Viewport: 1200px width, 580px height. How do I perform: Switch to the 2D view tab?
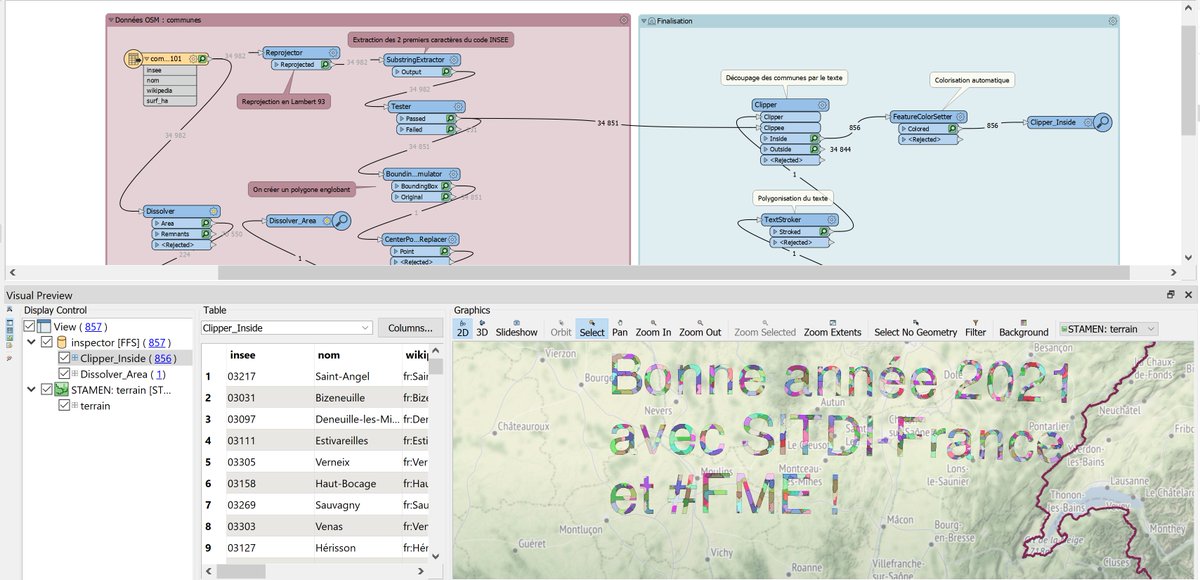pyautogui.click(x=462, y=330)
